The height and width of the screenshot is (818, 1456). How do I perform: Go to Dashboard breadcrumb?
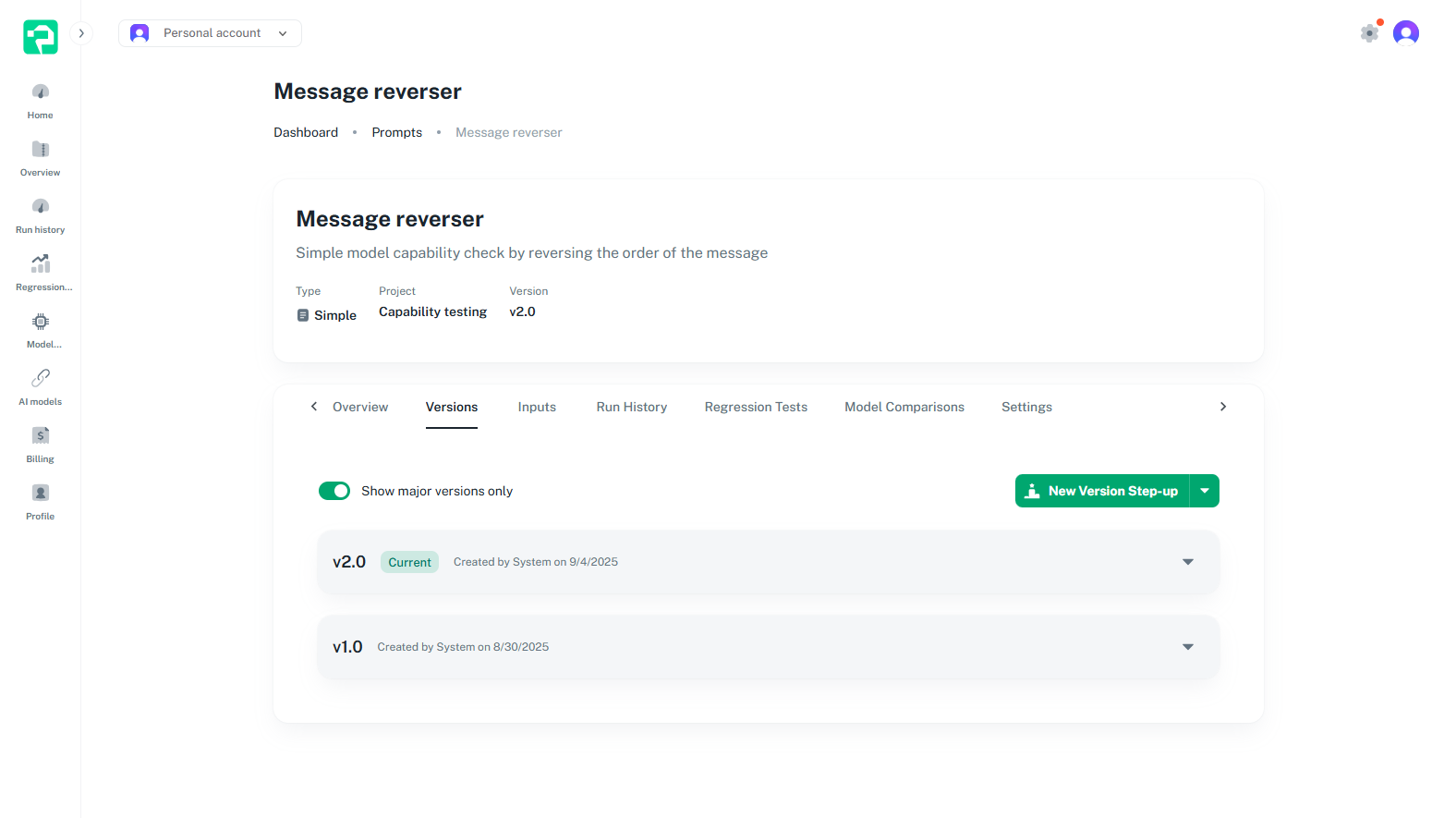(x=306, y=132)
